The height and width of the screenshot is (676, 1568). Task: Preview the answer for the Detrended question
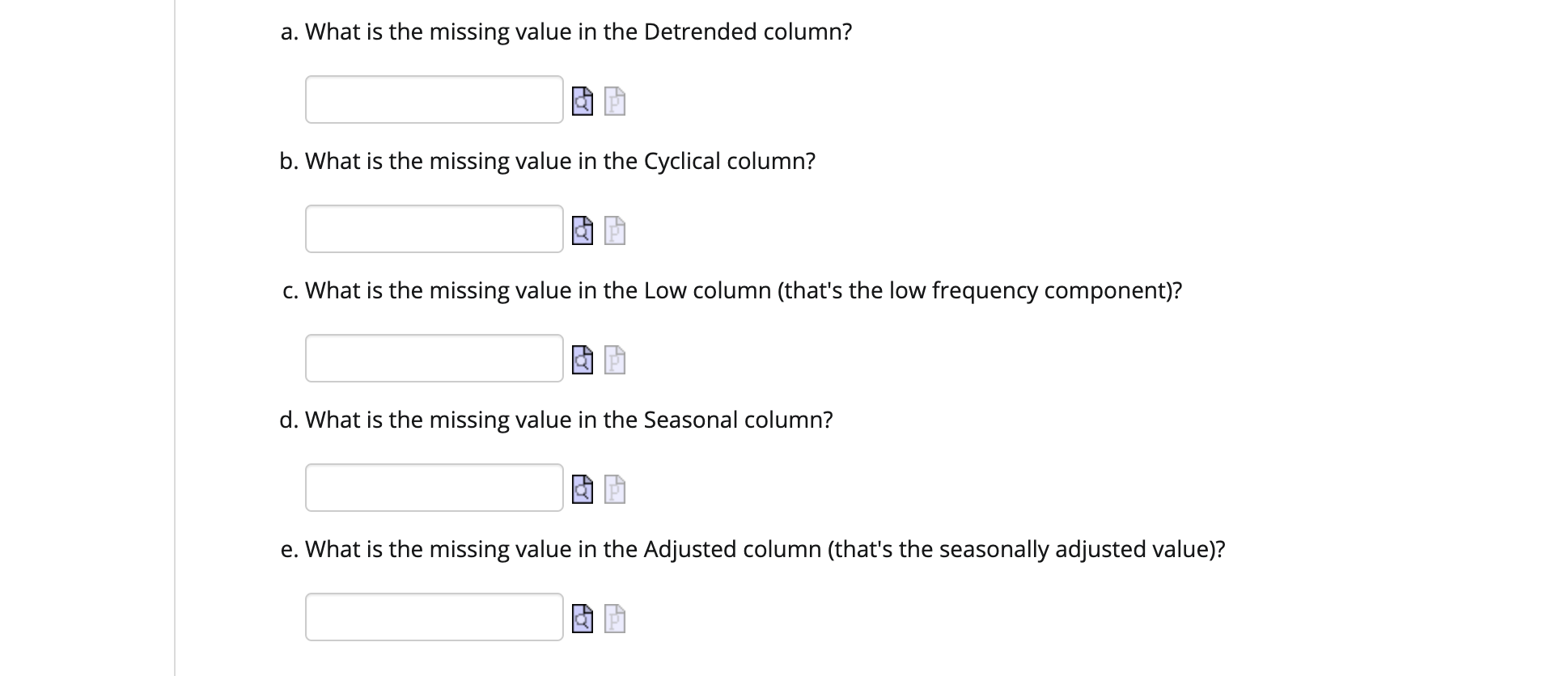pyautogui.click(x=582, y=100)
